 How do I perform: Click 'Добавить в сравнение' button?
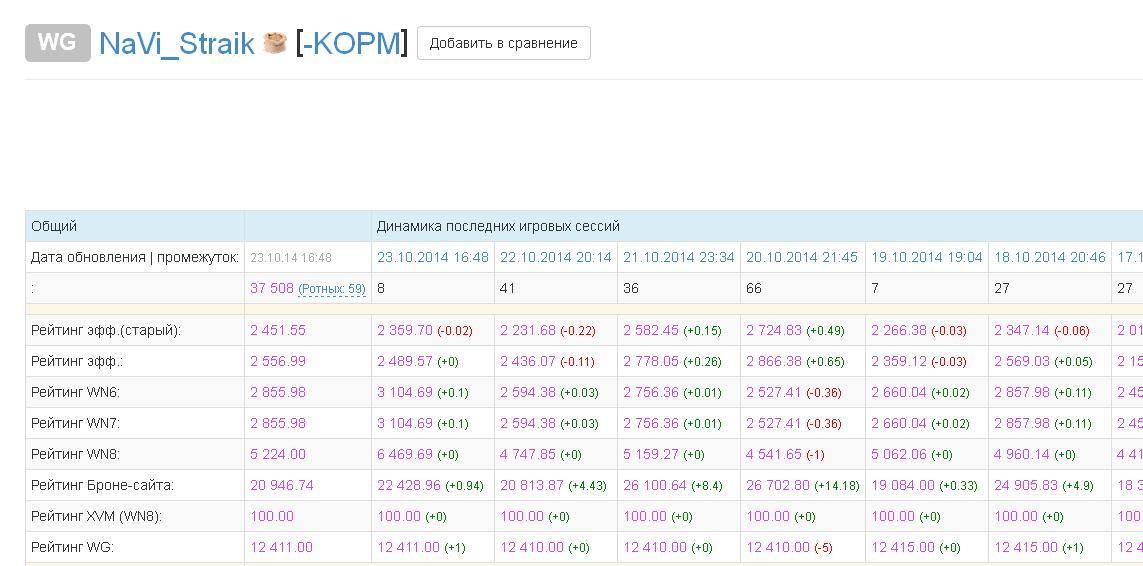click(x=504, y=43)
